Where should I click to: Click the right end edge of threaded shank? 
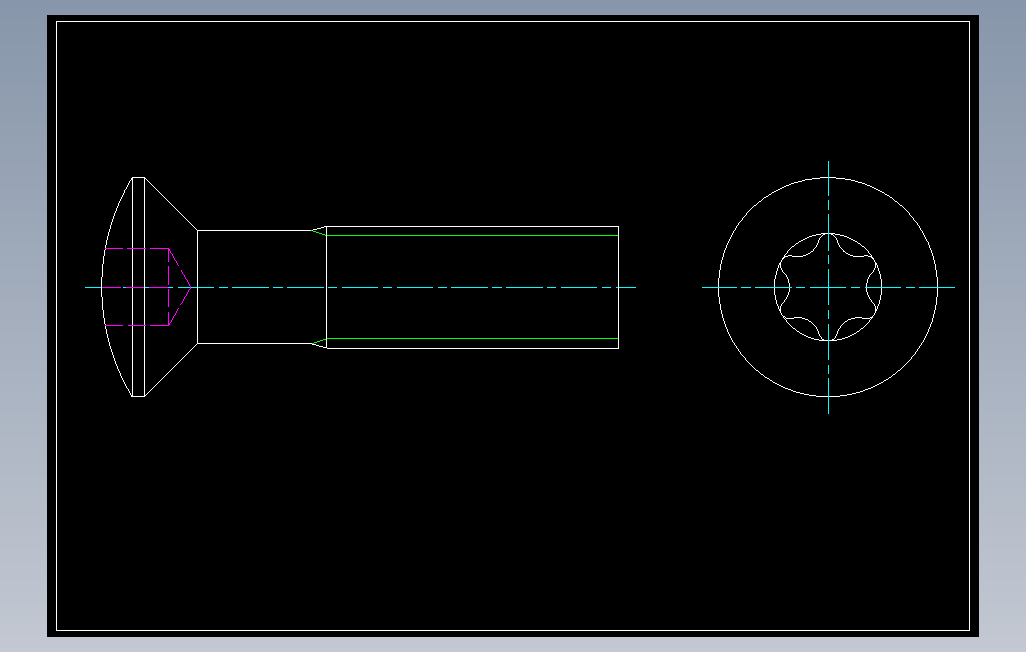tap(618, 287)
